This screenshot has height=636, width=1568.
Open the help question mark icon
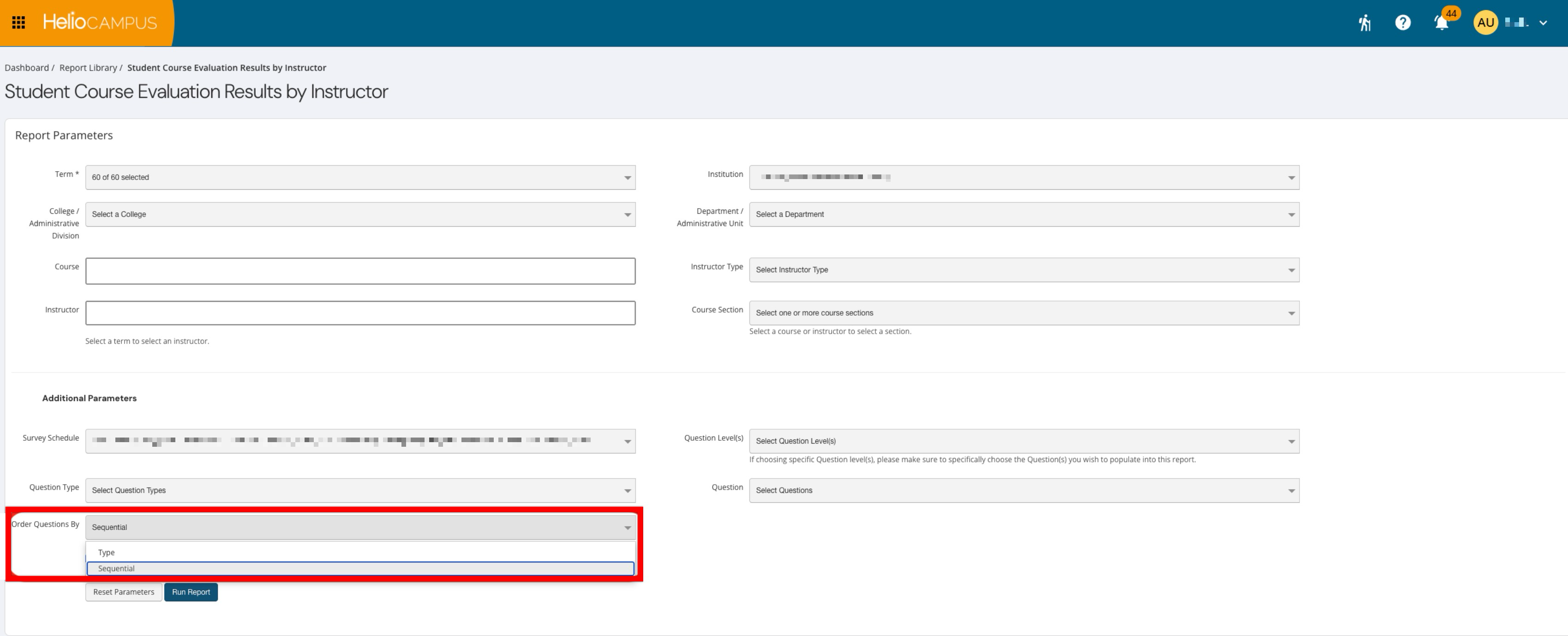pos(1402,23)
